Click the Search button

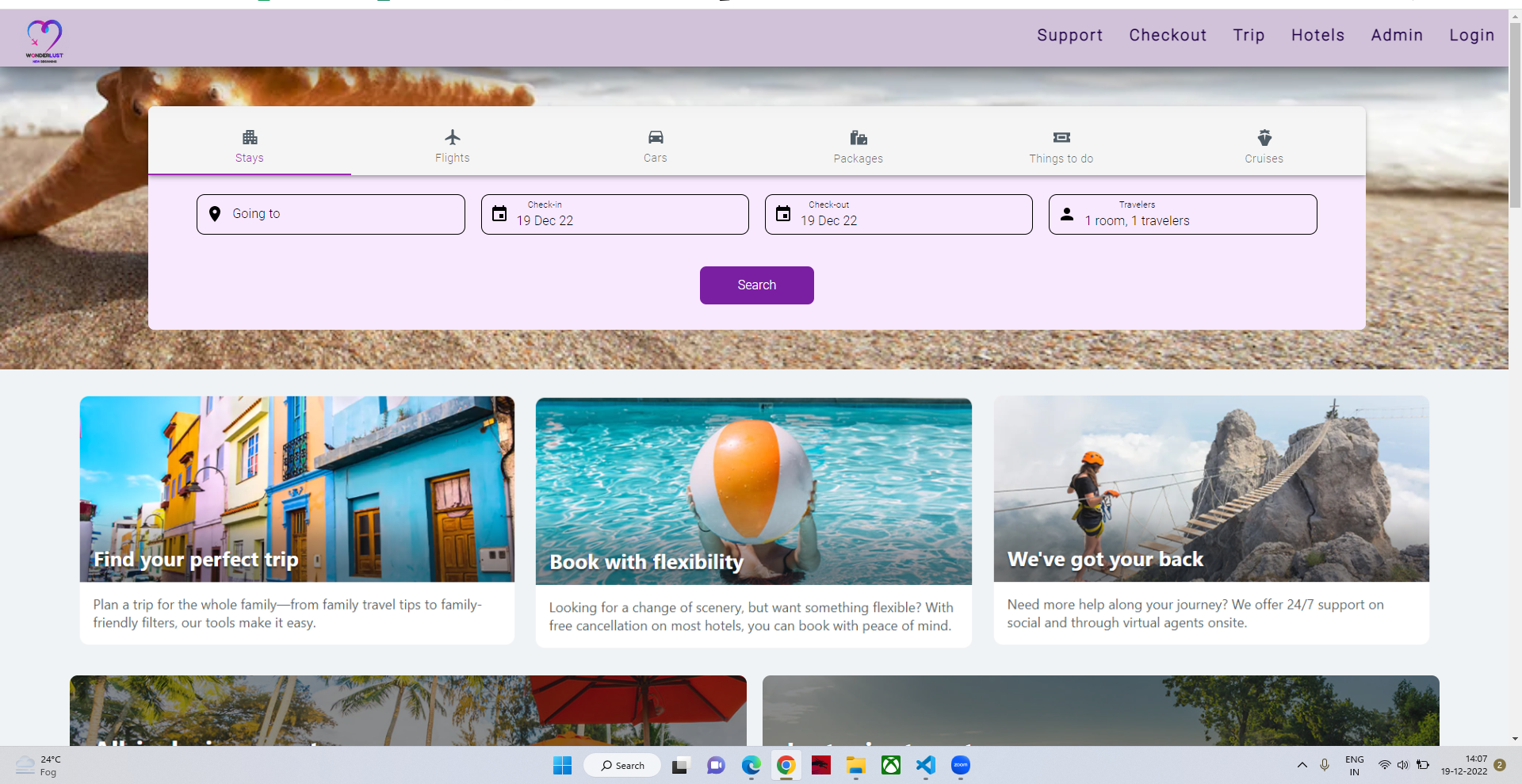tap(756, 285)
